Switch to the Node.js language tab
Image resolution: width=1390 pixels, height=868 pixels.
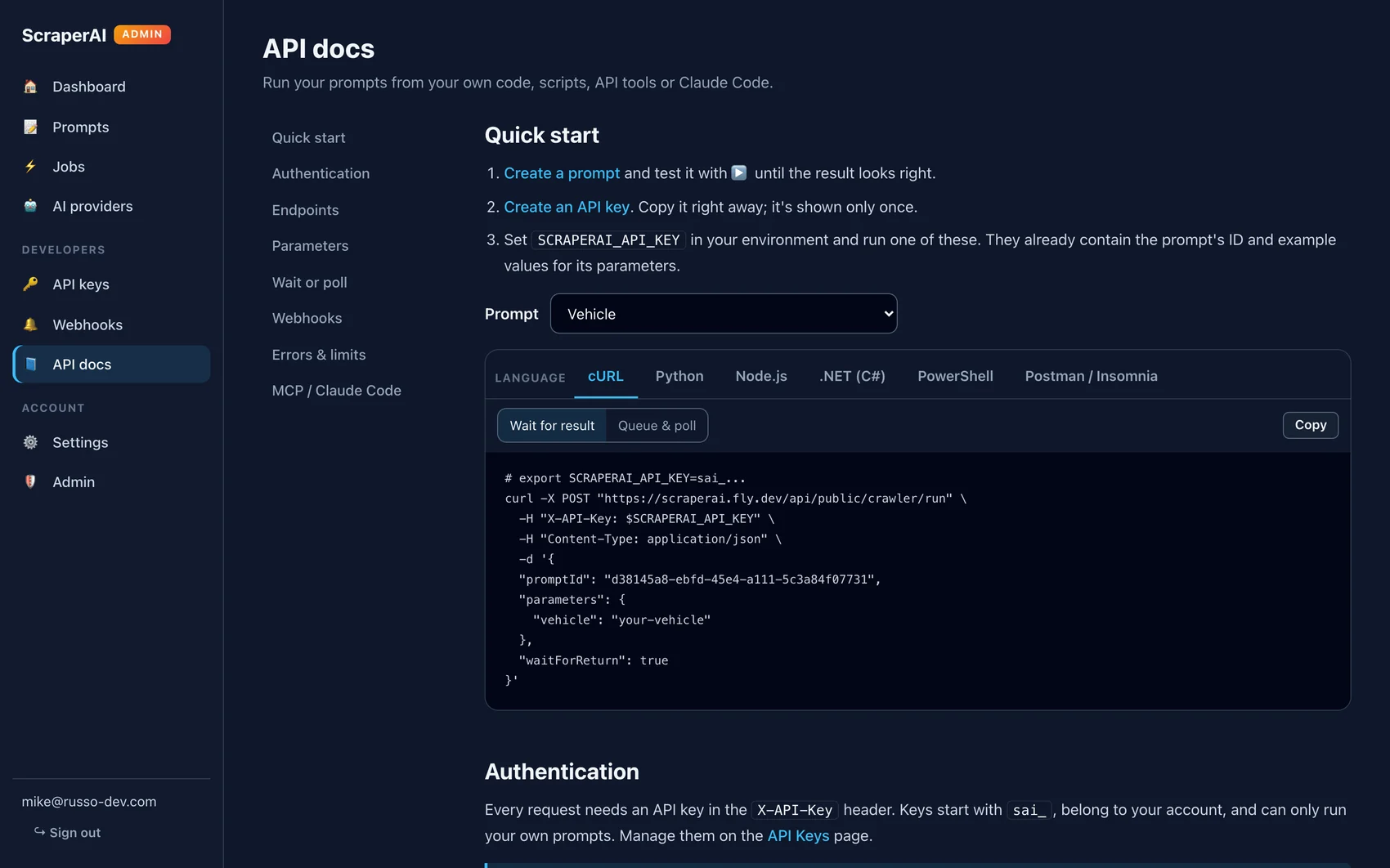761,376
